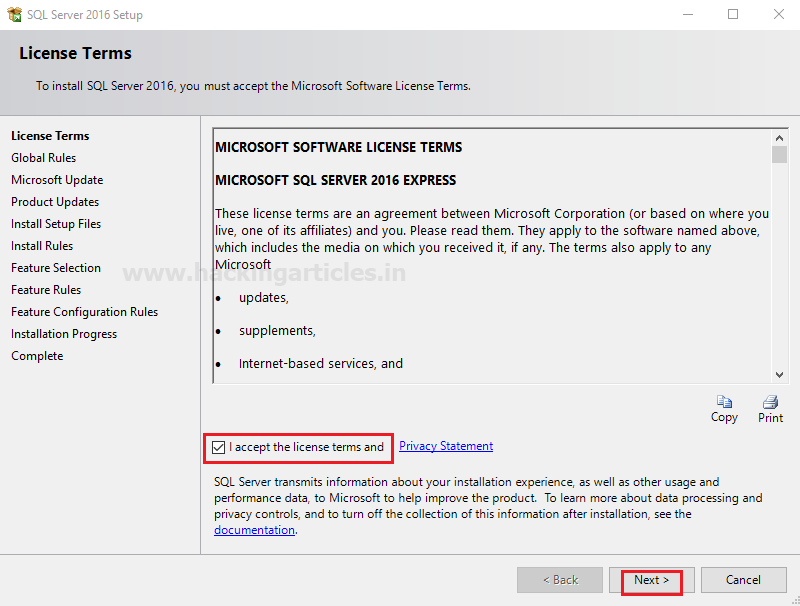Click the license text scrollbar thumb

[x=779, y=155]
